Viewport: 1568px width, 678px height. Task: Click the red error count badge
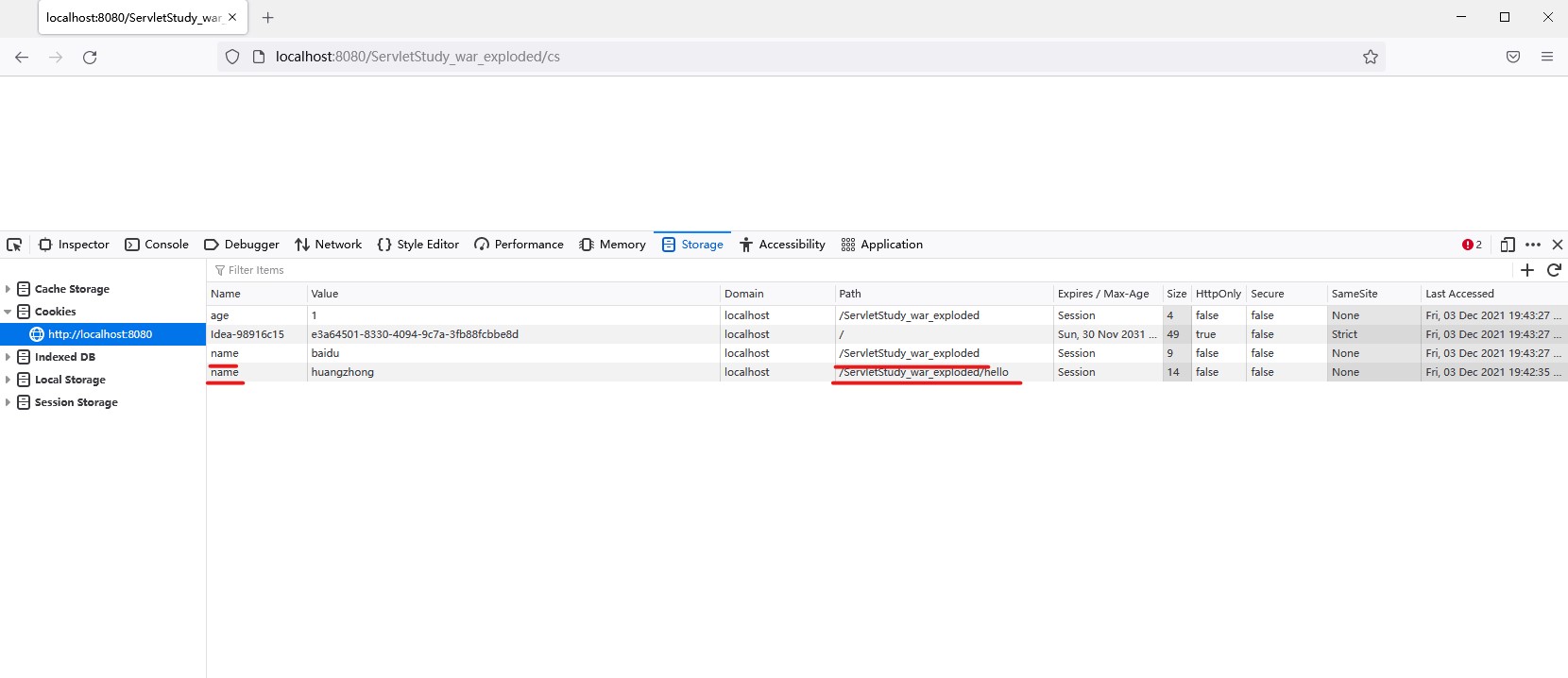(1472, 245)
